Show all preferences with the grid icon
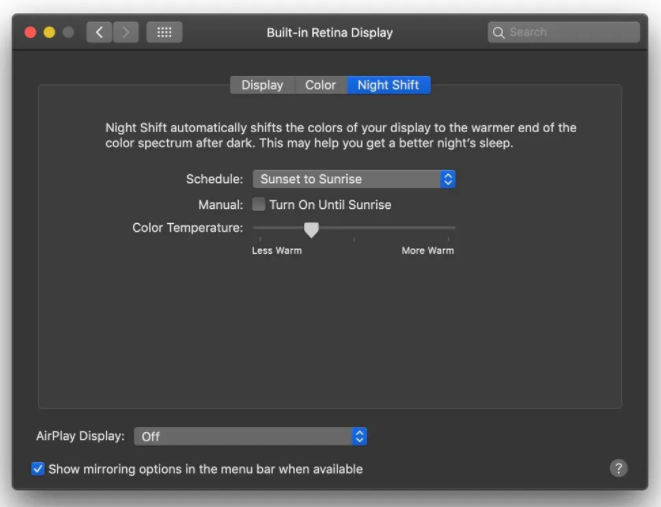This screenshot has height=507, width=661. pos(164,32)
